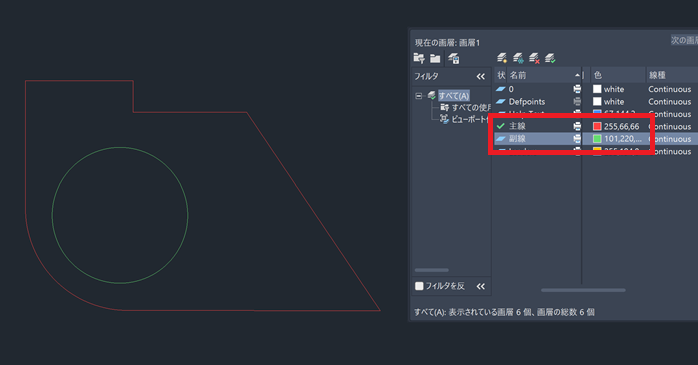Sort layers by the 名前 column header

tap(544, 75)
